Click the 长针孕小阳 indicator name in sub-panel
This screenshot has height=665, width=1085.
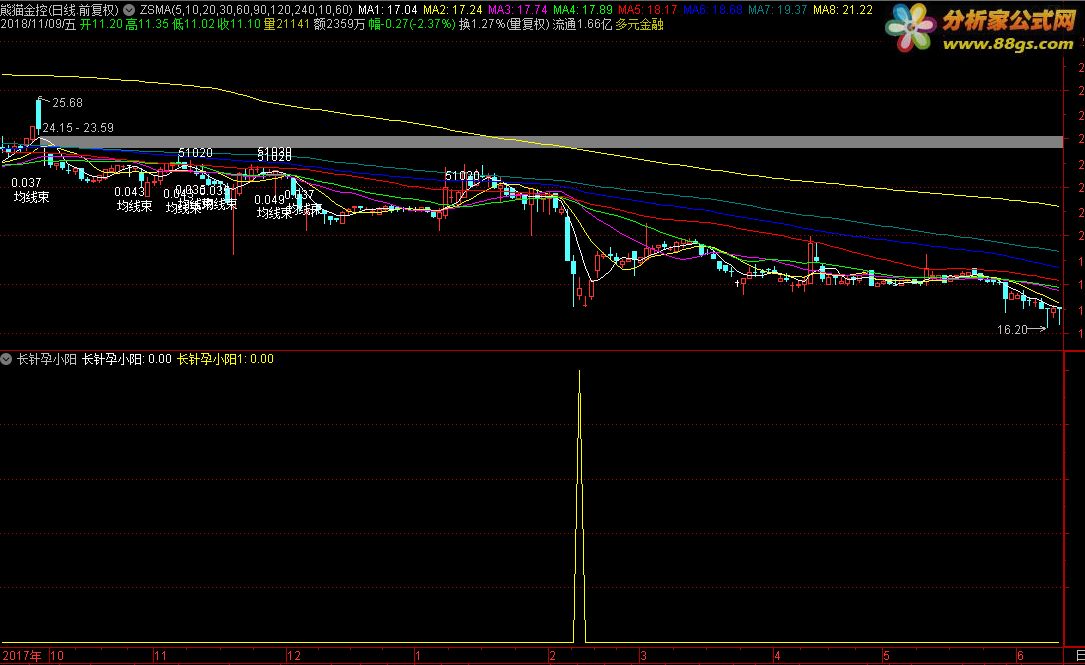point(46,358)
